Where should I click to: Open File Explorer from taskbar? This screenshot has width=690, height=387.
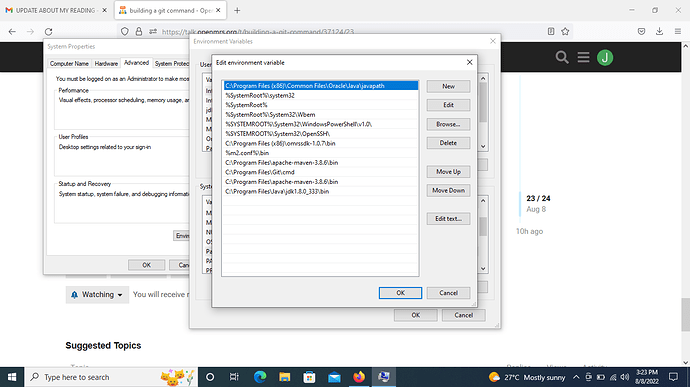click(284, 377)
